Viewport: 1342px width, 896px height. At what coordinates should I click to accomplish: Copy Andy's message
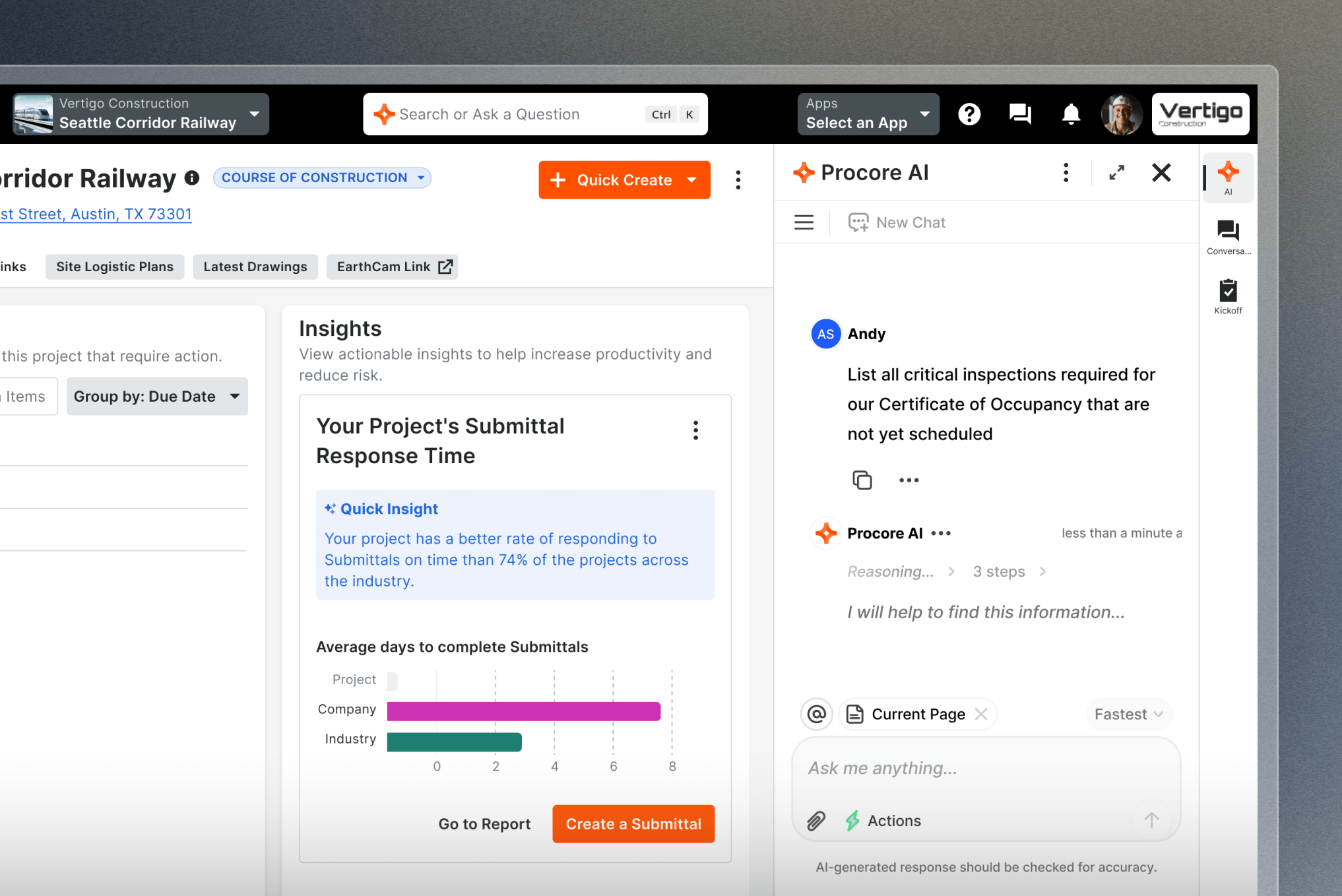pyautogui.click(x=862, y=480)
